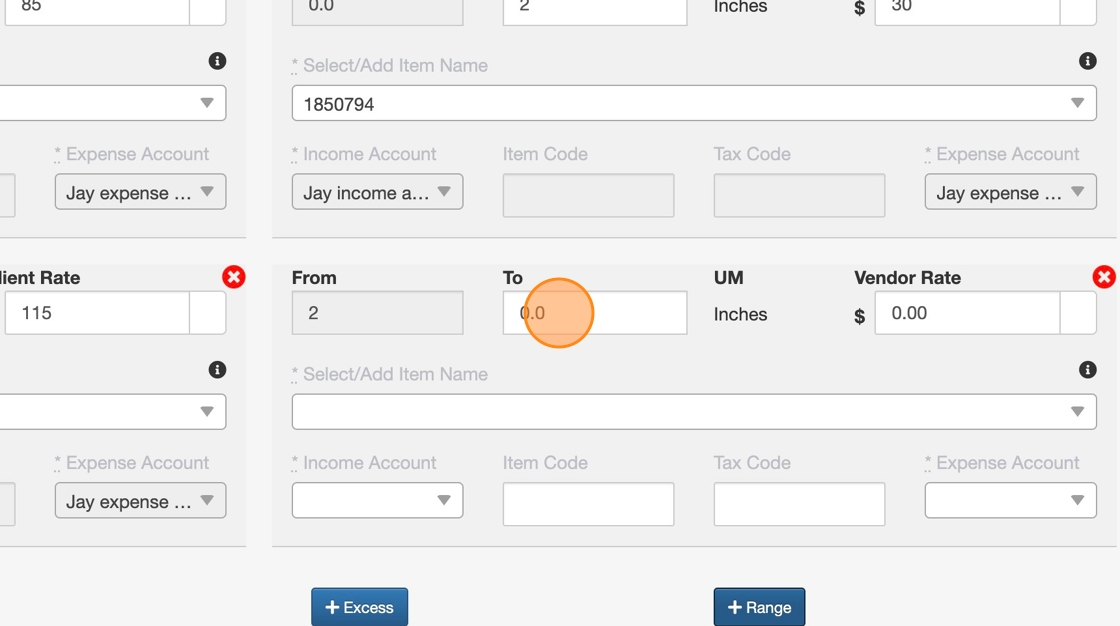Click info icon above empty item name field
Screen dimensions: 1120x626
point(1088,370)
